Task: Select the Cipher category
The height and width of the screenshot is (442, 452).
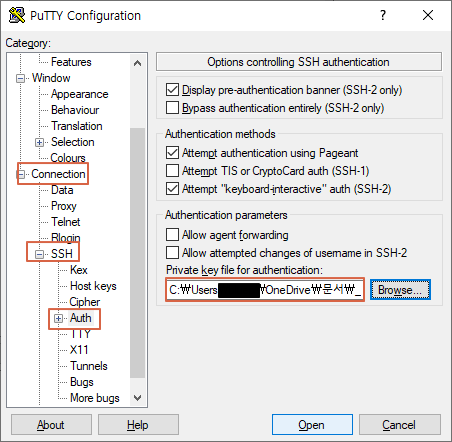Action: coord(84,302)
